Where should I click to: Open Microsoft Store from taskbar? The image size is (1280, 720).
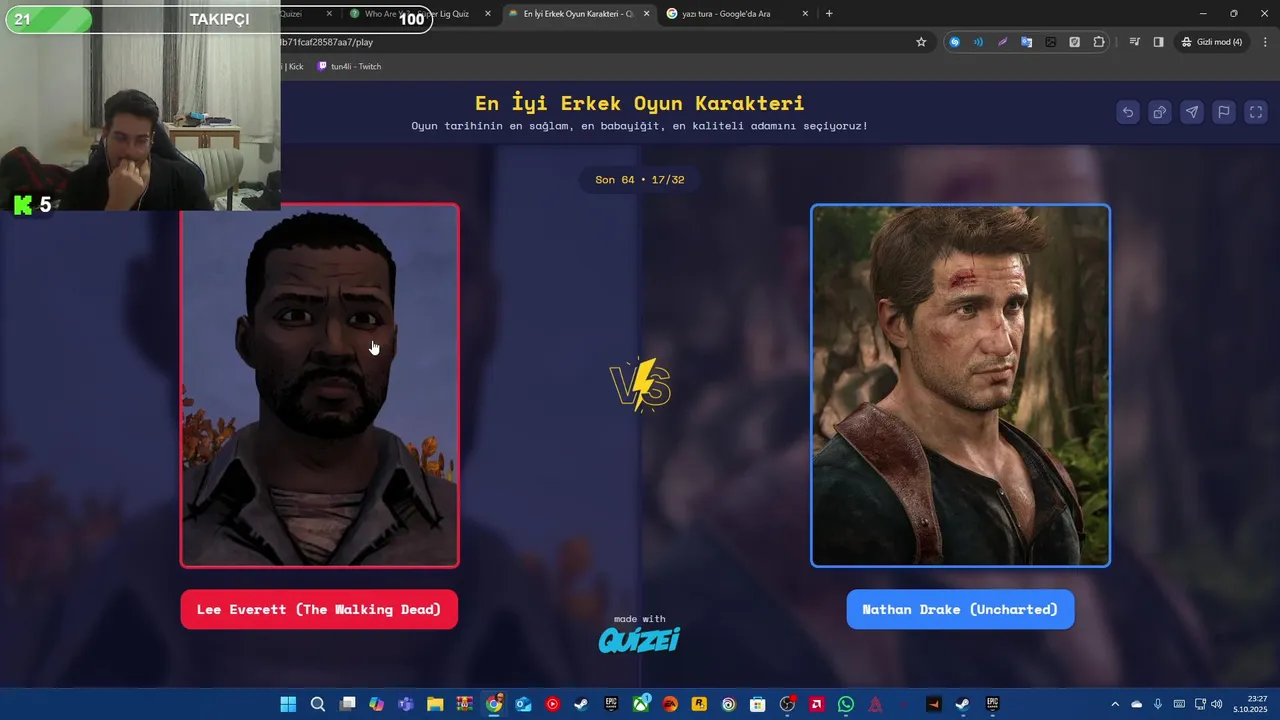tap(758, 704)
